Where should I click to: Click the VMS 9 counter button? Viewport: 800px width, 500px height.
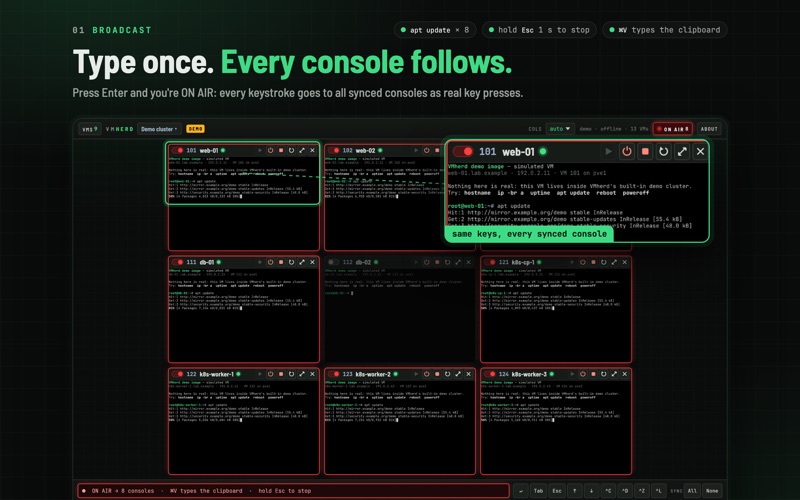click(x=90, y=129)
